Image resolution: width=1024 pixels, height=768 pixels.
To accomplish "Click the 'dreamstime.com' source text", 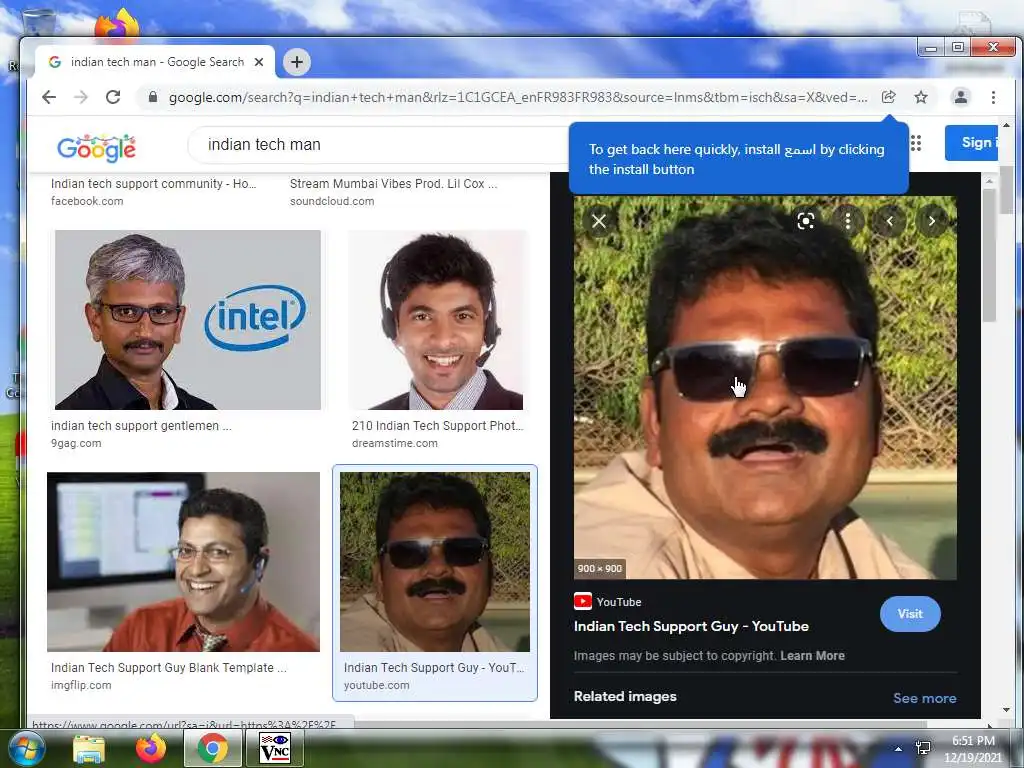I will click(394, 443).
